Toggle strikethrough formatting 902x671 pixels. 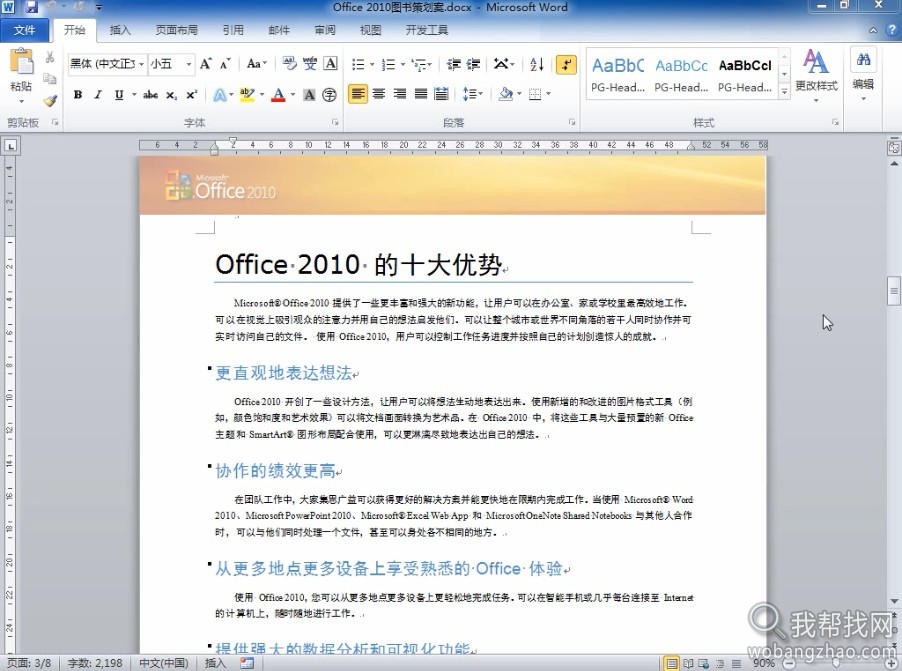coord(150,95)
